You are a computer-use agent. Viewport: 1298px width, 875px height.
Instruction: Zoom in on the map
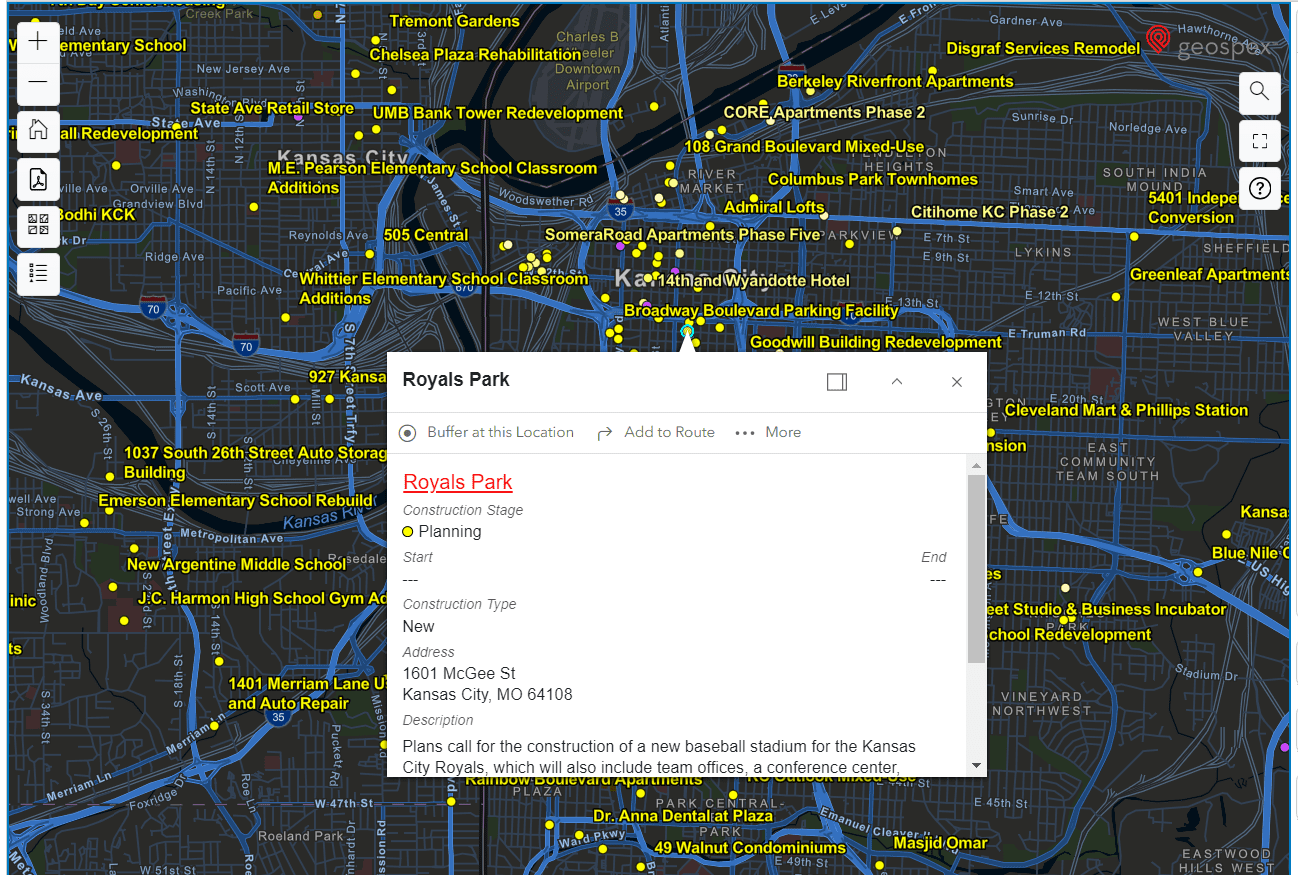coord(38,42)
